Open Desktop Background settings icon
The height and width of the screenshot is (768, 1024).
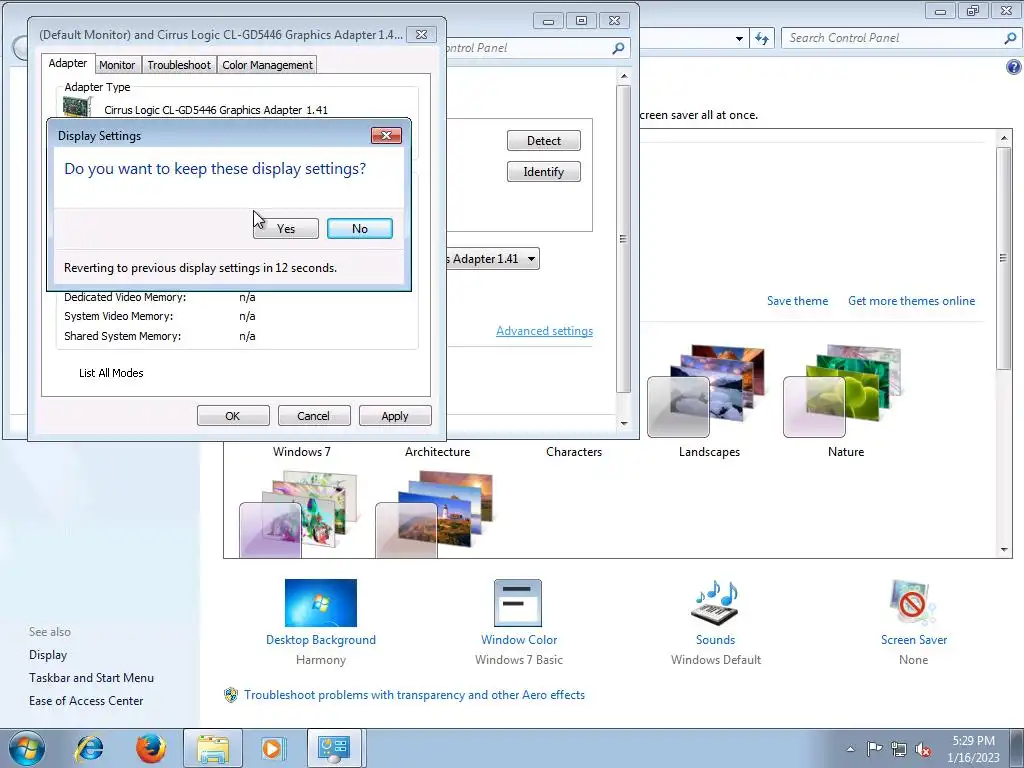click(321, 603)
